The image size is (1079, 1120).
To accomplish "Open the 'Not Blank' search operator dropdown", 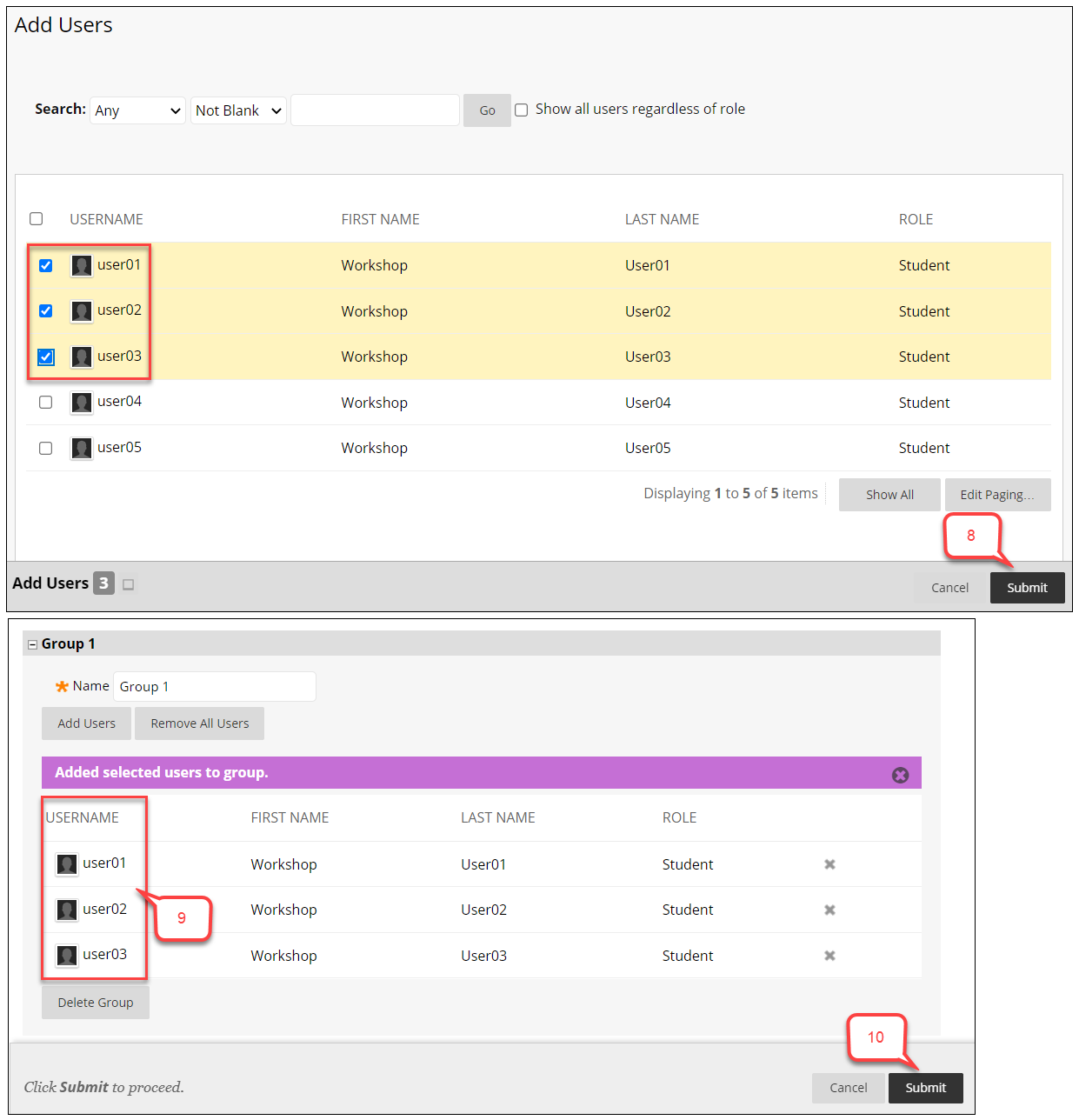I will coord(238,110).
